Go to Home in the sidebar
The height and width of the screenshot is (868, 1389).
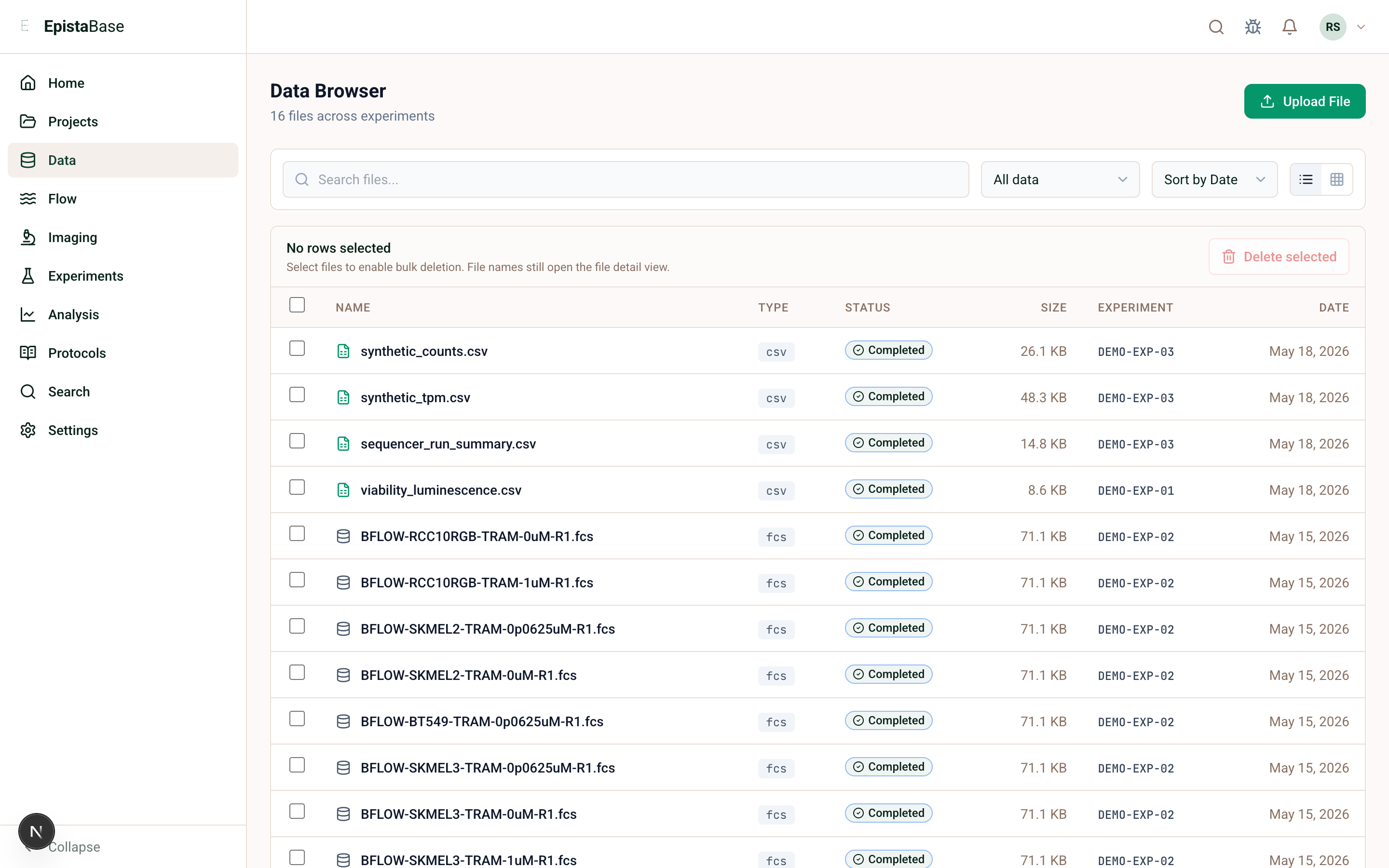point(123,82)
